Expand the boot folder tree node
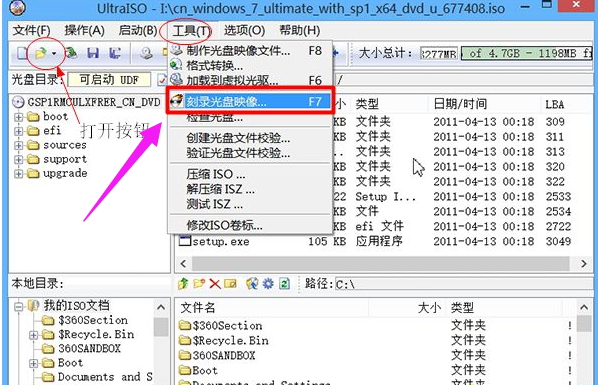The width and height of the screenshot is (598, 385). click(x=18, y=117)
